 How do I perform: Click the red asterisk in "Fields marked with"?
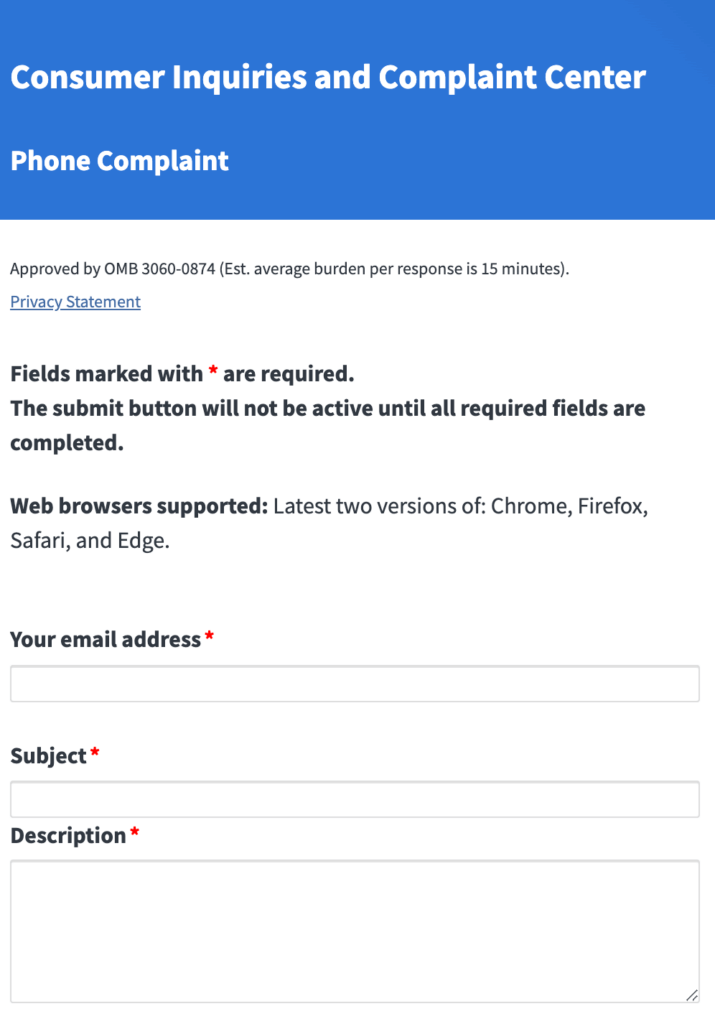click(213, 373)
